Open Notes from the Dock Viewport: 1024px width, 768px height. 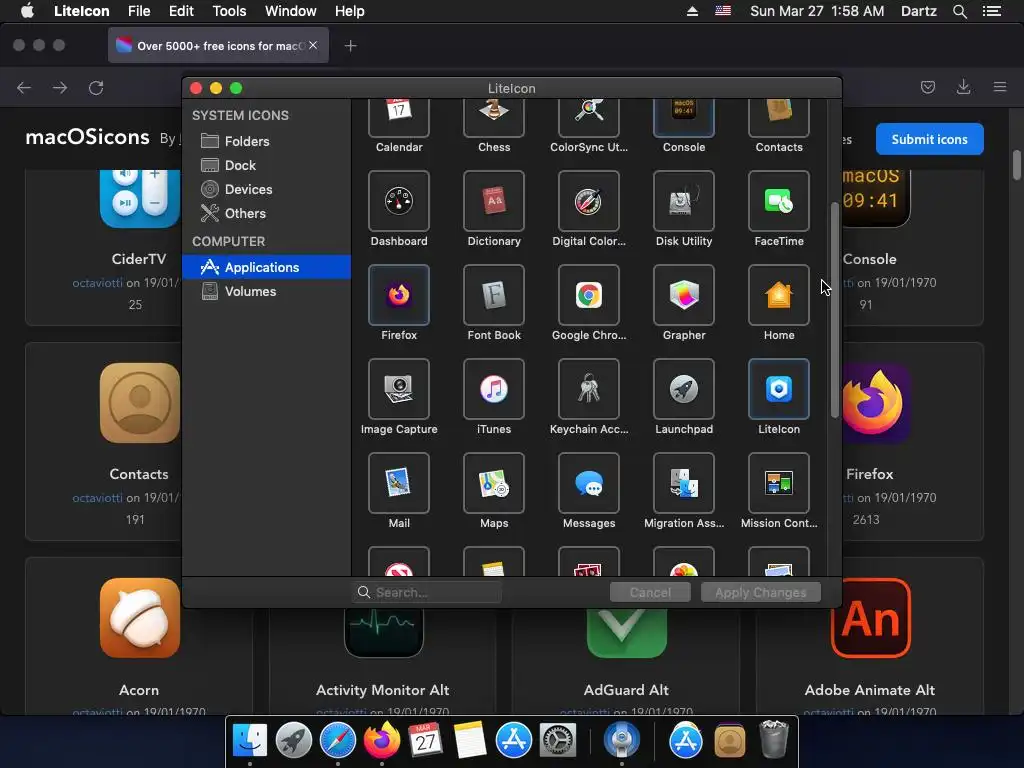point(469,741)
